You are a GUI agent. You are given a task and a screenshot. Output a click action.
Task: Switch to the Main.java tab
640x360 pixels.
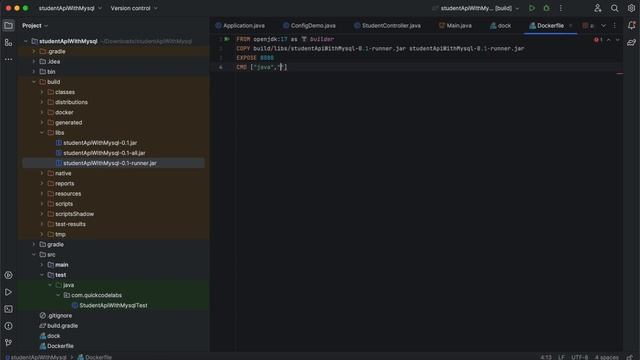(455, 25)
